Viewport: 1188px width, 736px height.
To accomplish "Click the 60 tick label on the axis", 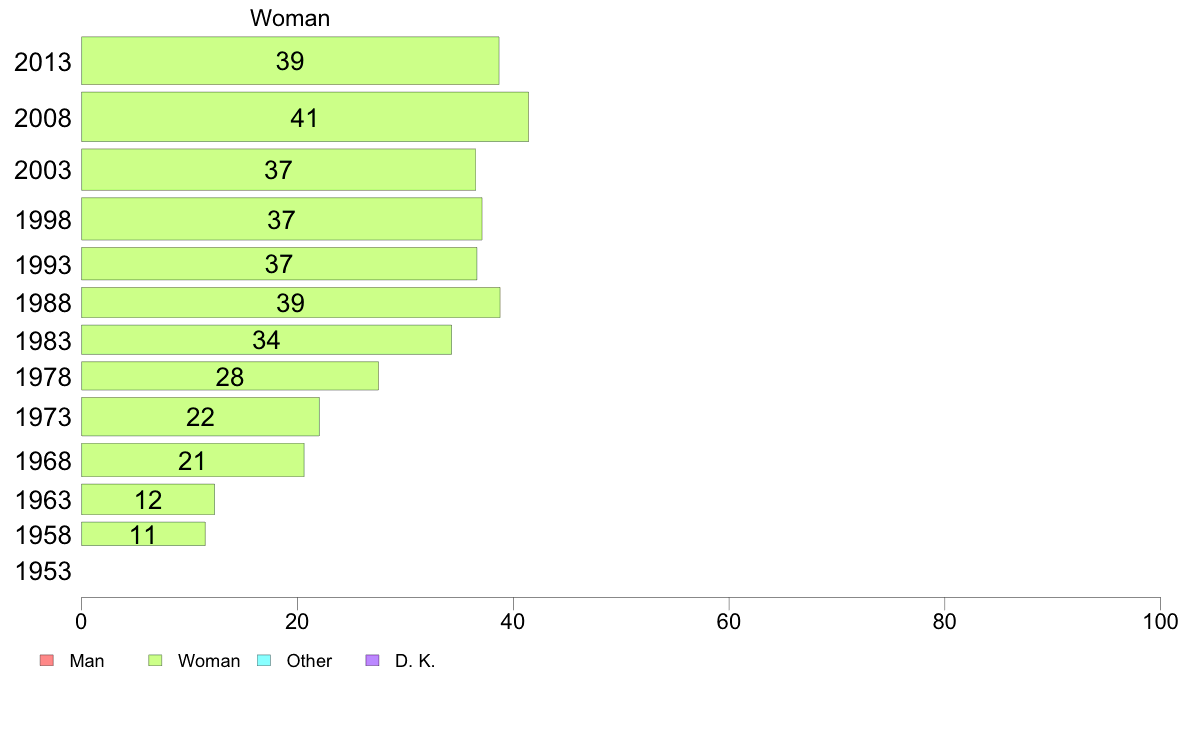I will click(728, 622).
